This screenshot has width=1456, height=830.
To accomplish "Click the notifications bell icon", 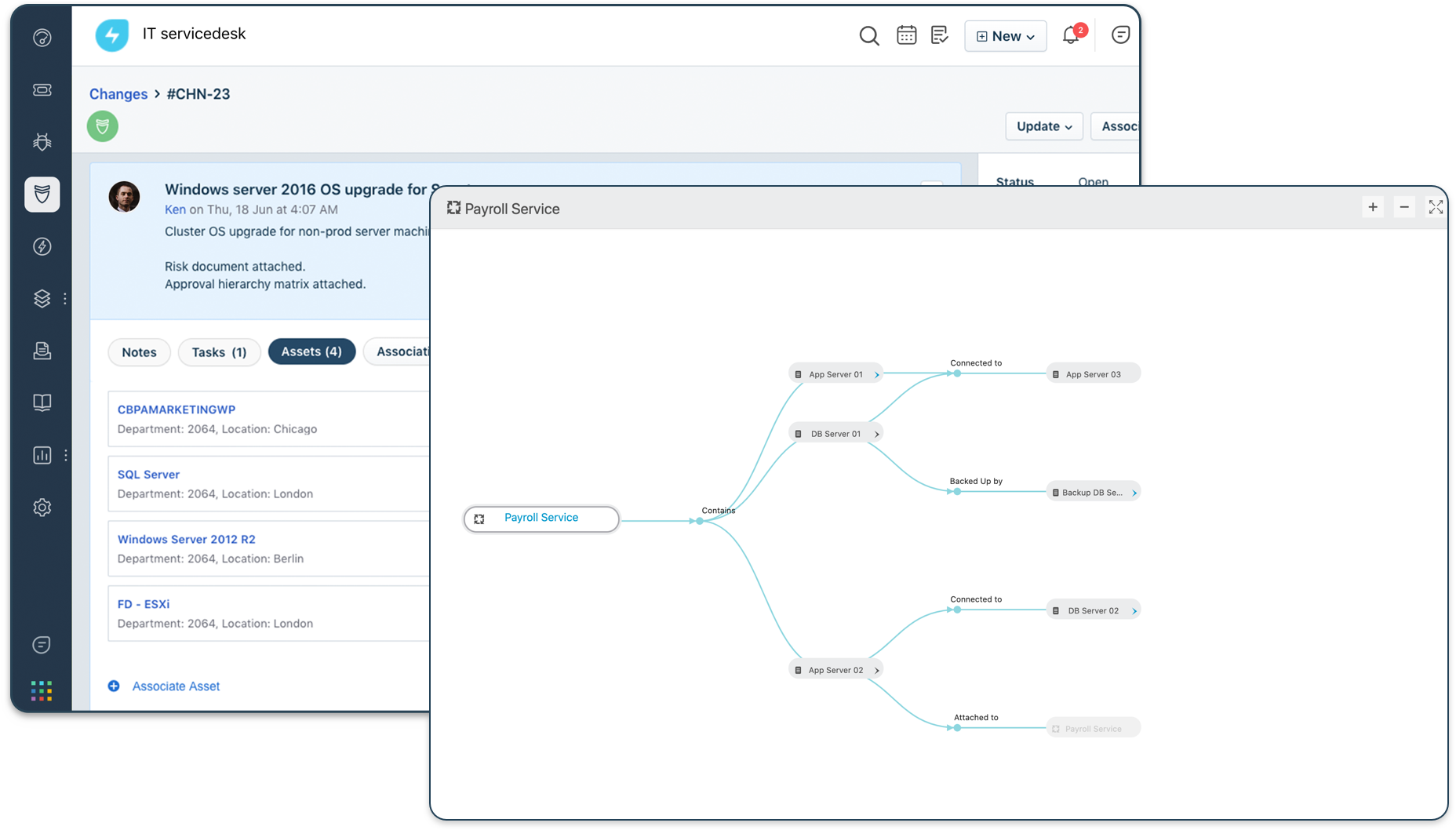I will pos(1071,35).
